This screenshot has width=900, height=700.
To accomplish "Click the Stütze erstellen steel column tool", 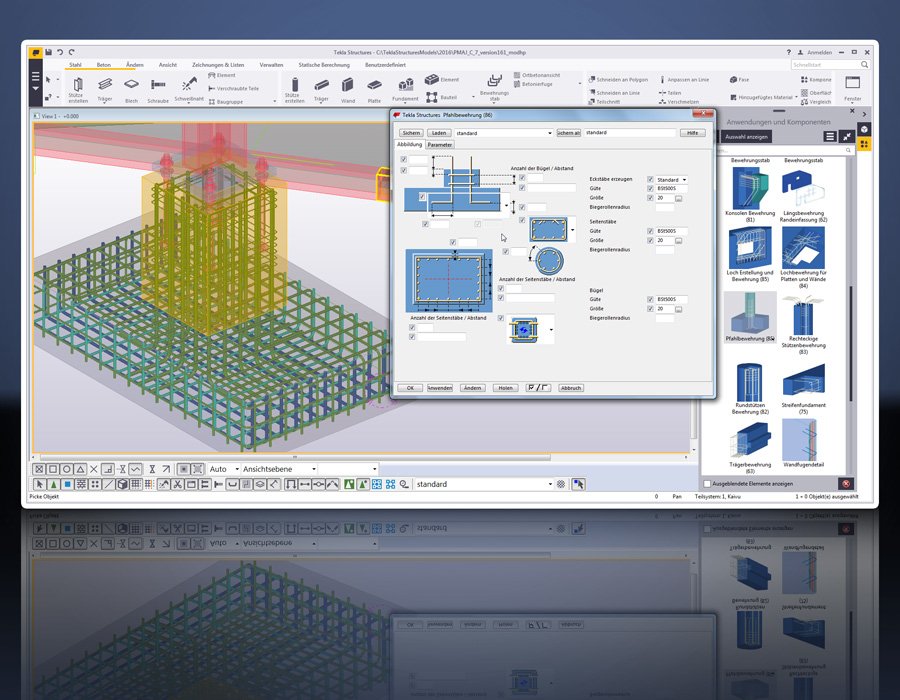I will tap(78, 89).
